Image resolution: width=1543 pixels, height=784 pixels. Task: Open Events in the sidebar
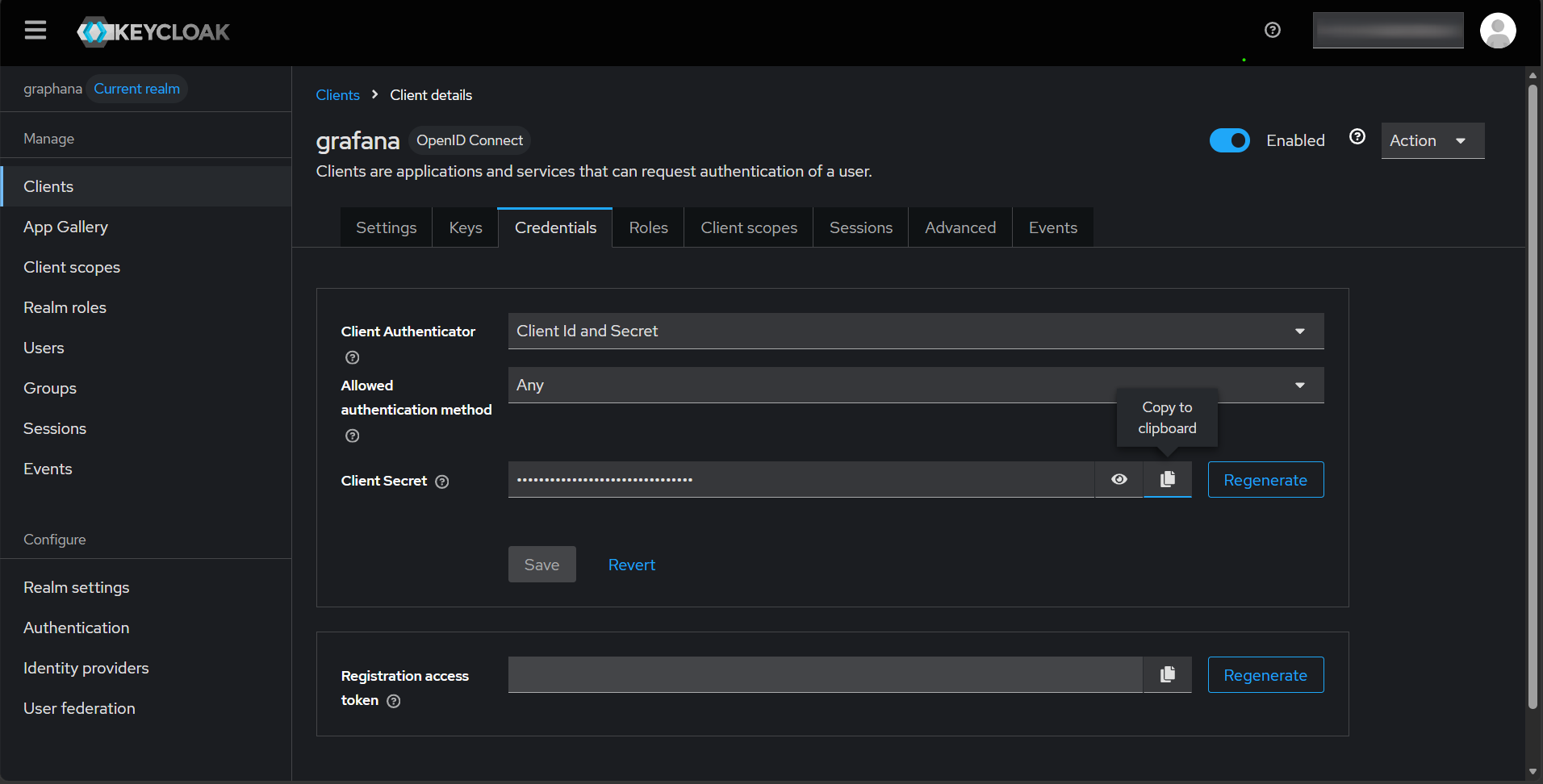[x=146, y=469]
